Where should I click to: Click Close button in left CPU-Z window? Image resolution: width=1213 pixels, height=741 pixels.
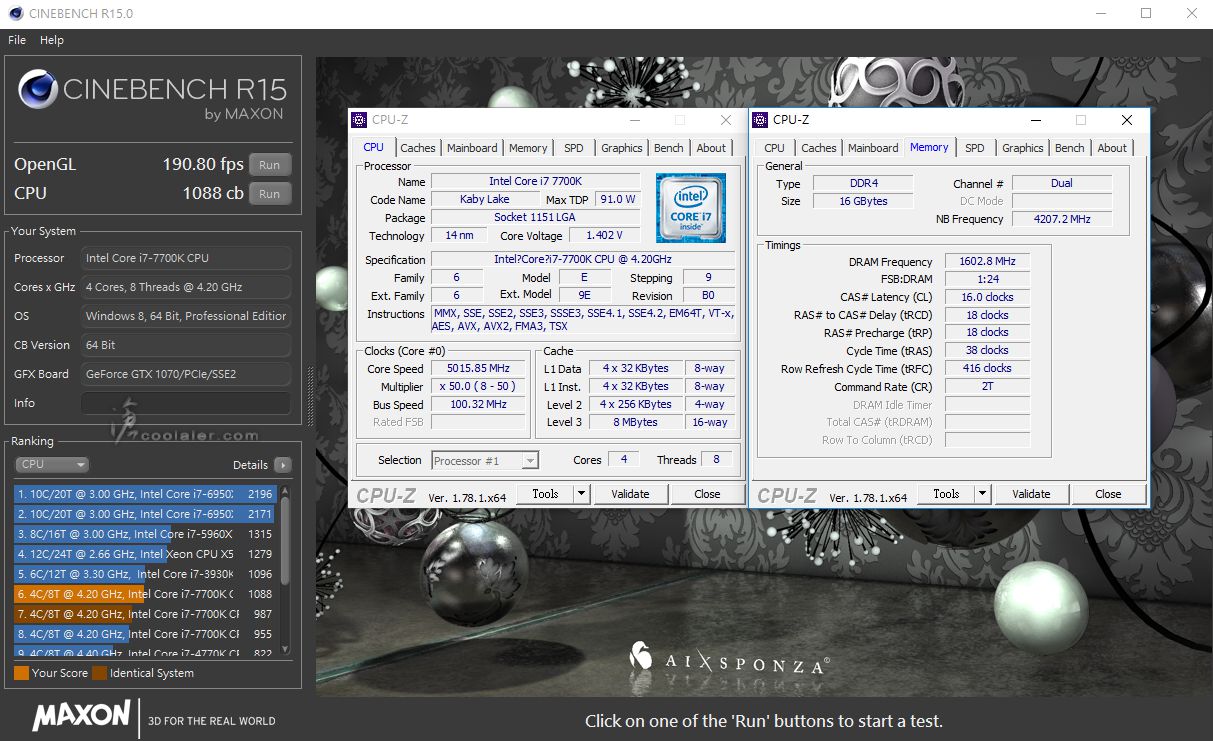707,494
